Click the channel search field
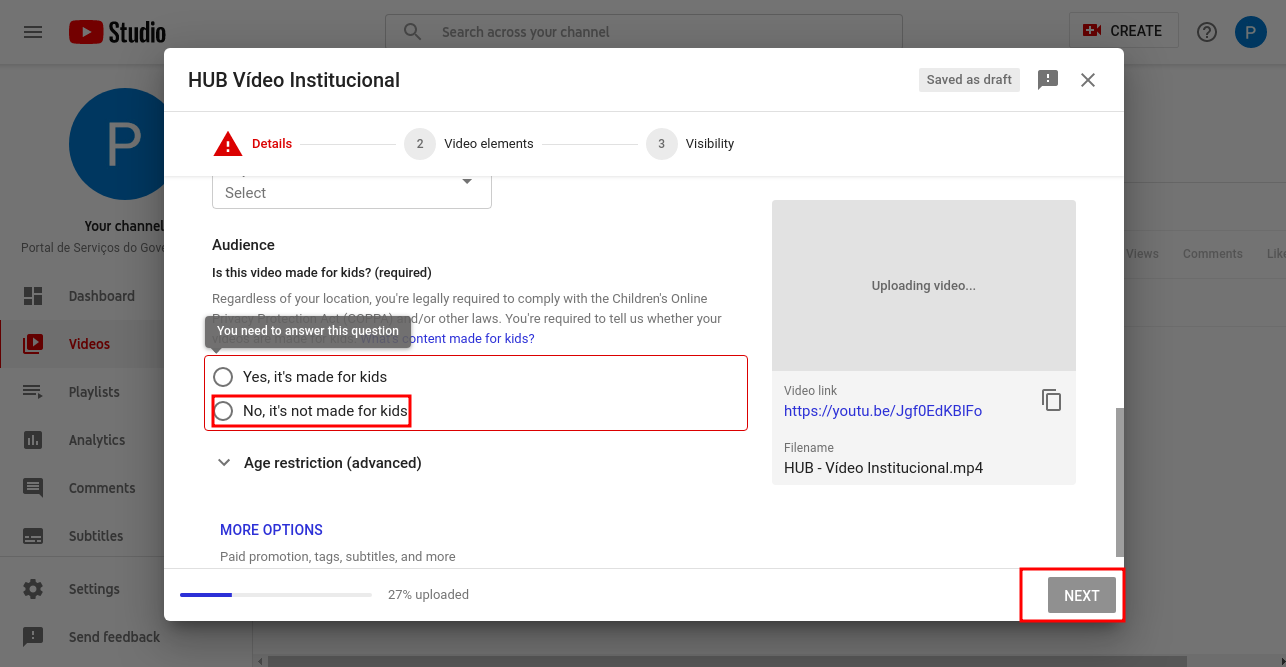Image resolution: width=1286 pixels, height=667 pixels. (x=660, y=32)
